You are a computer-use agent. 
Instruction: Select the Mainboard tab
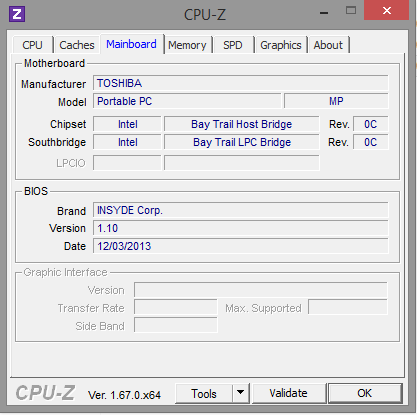132,44
